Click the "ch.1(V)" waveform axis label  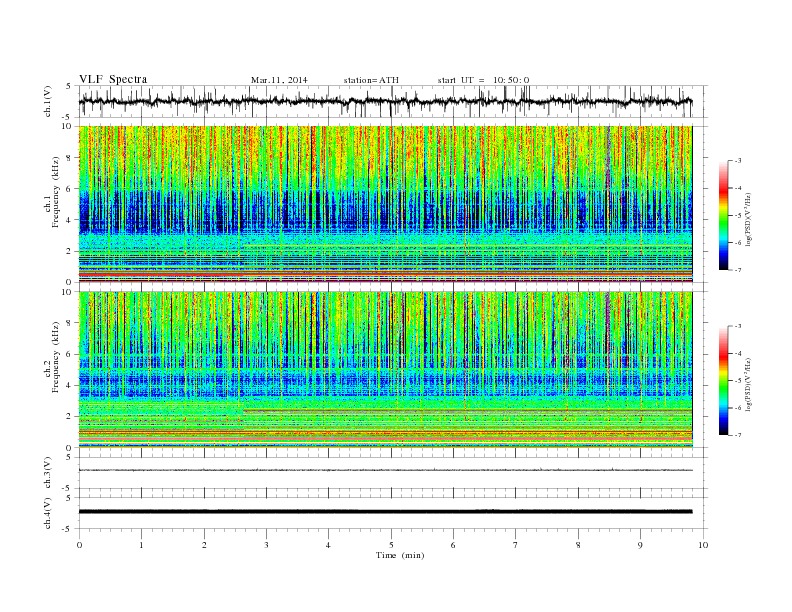[48, 101]
